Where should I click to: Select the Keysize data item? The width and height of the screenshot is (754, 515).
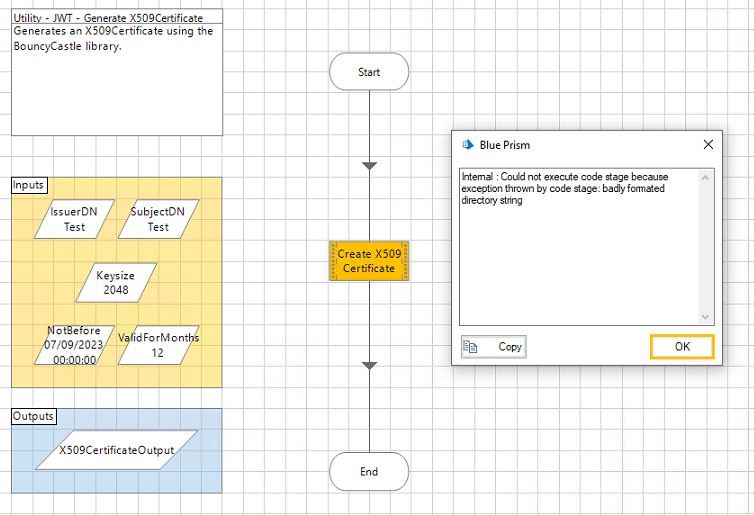point(116,282)
